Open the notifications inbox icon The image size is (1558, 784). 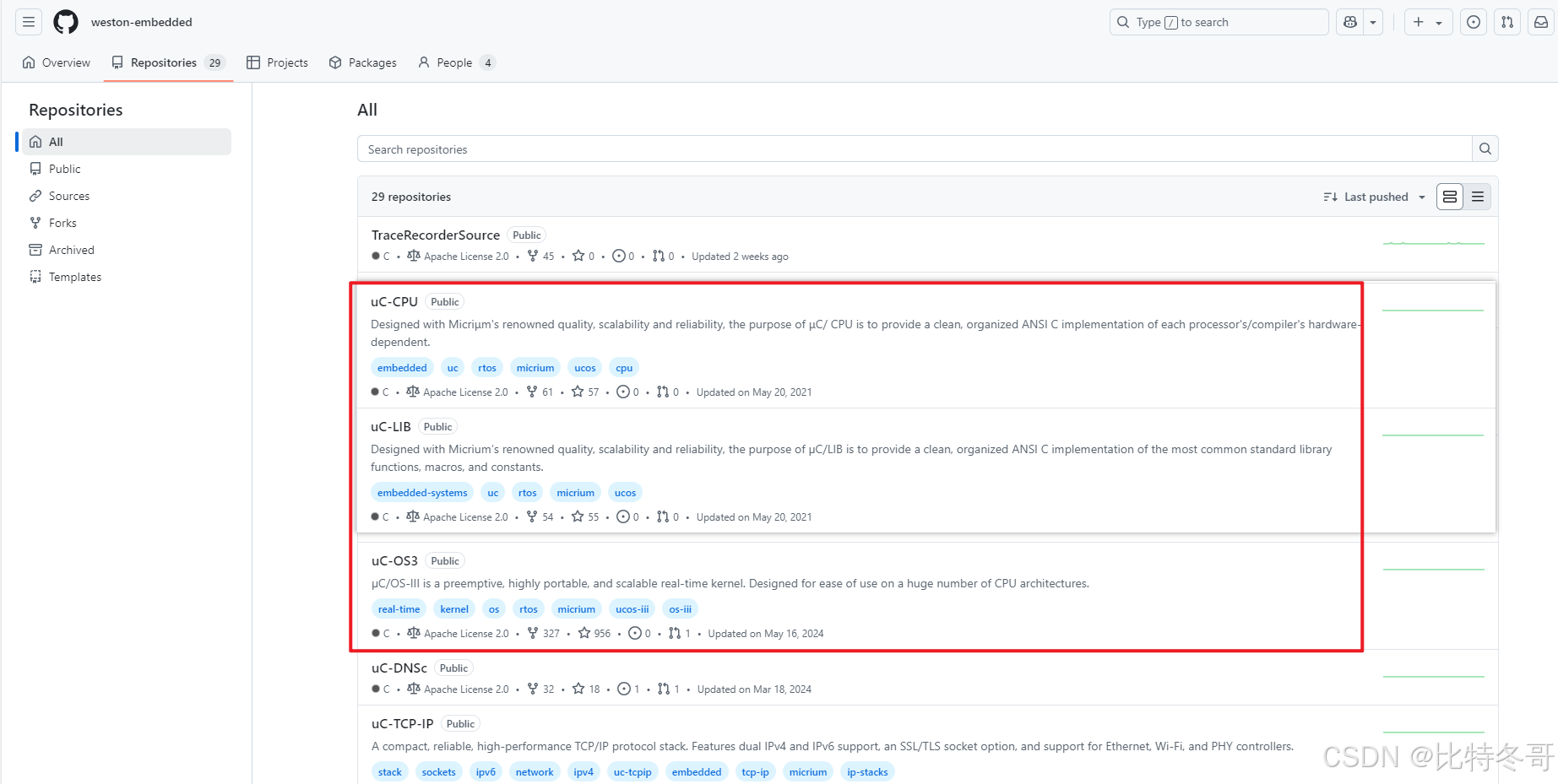coord(1541,22)
